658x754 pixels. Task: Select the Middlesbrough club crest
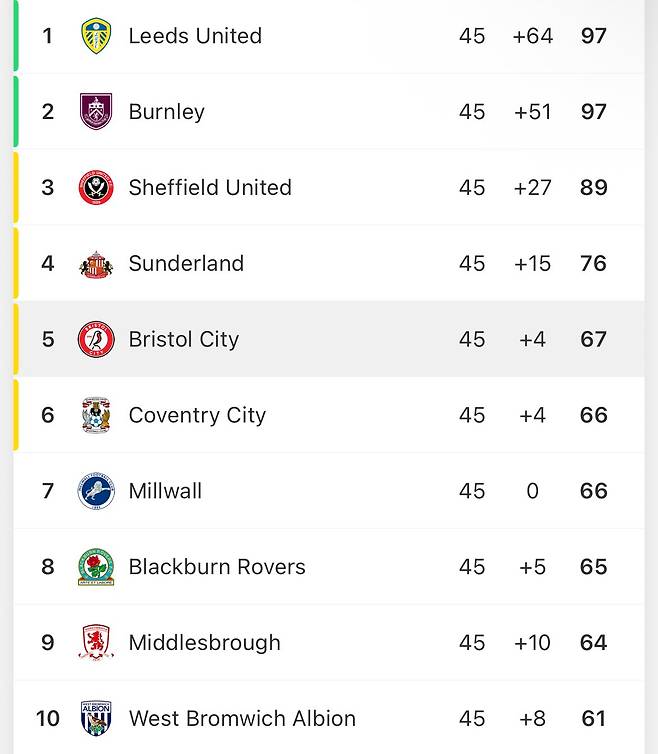pyautogui.click(x=96, y=643)
